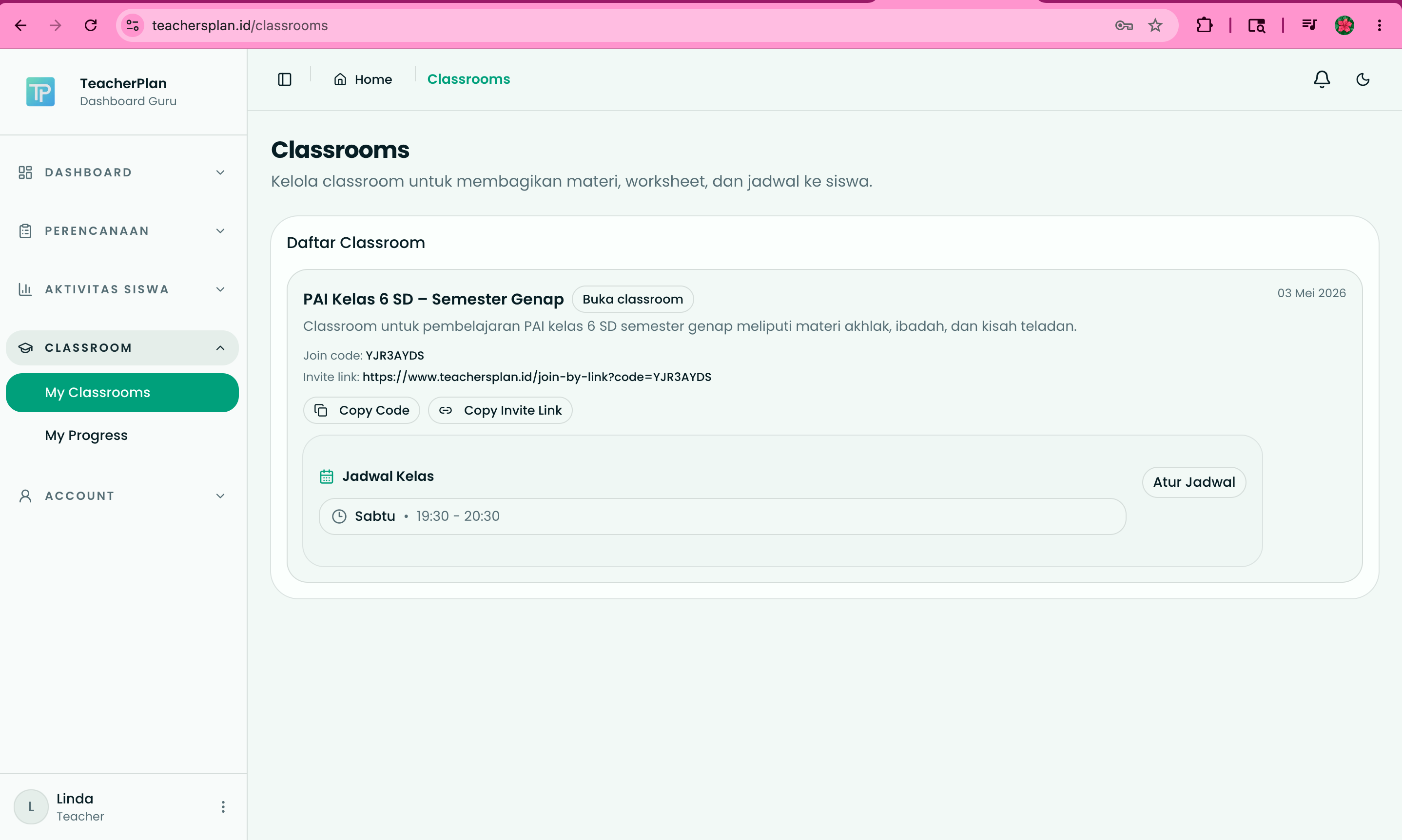Click the tab search icon in toolbar
The height and width of the screenshot is (840, 1402).
[1256, 25]
